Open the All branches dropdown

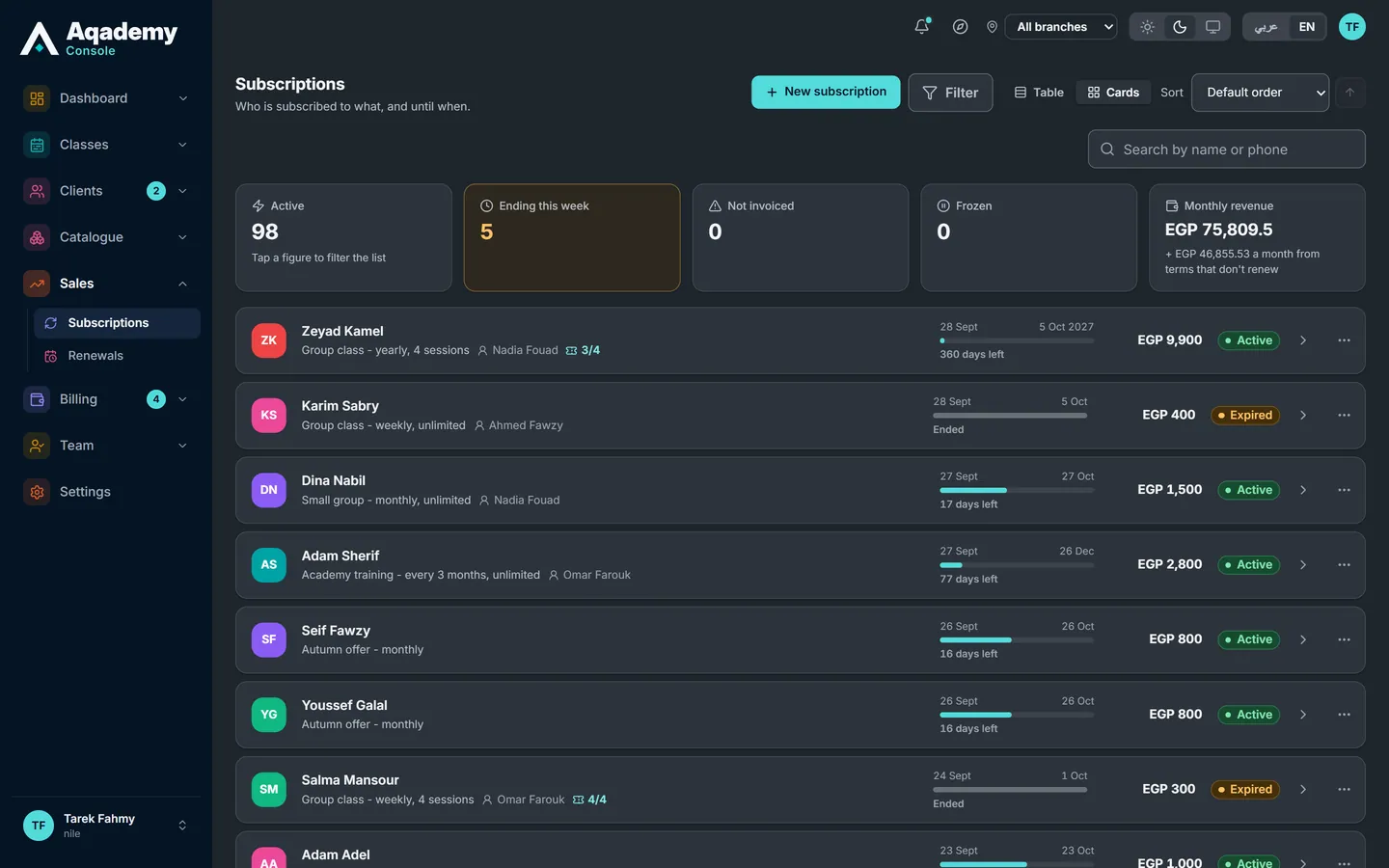tap(1061, 27)
